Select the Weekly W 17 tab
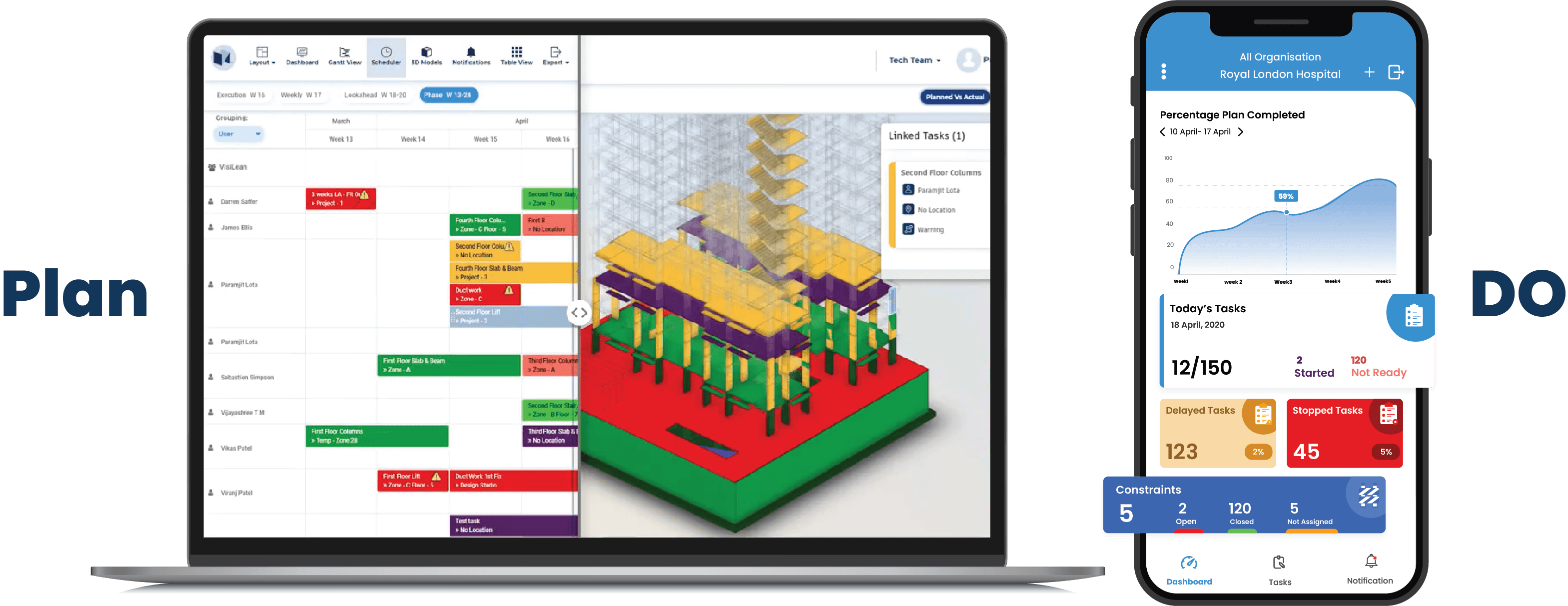The image size is (1568, 606). point(301,95)
